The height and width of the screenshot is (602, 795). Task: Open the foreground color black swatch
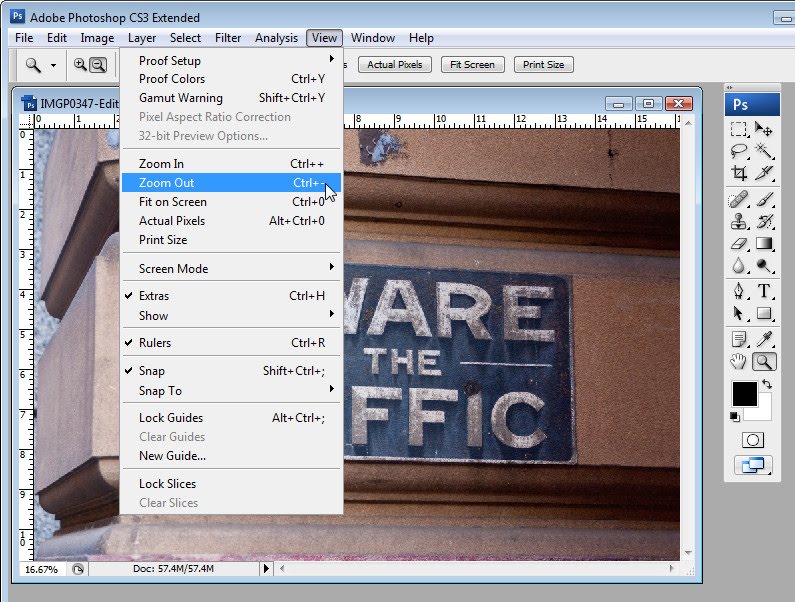pos(744,394)
